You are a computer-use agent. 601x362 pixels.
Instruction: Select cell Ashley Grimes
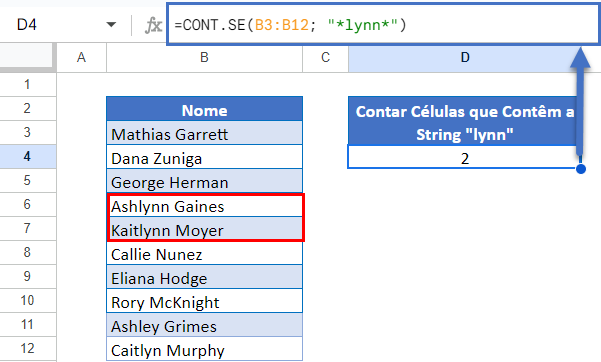pos(204,325)
